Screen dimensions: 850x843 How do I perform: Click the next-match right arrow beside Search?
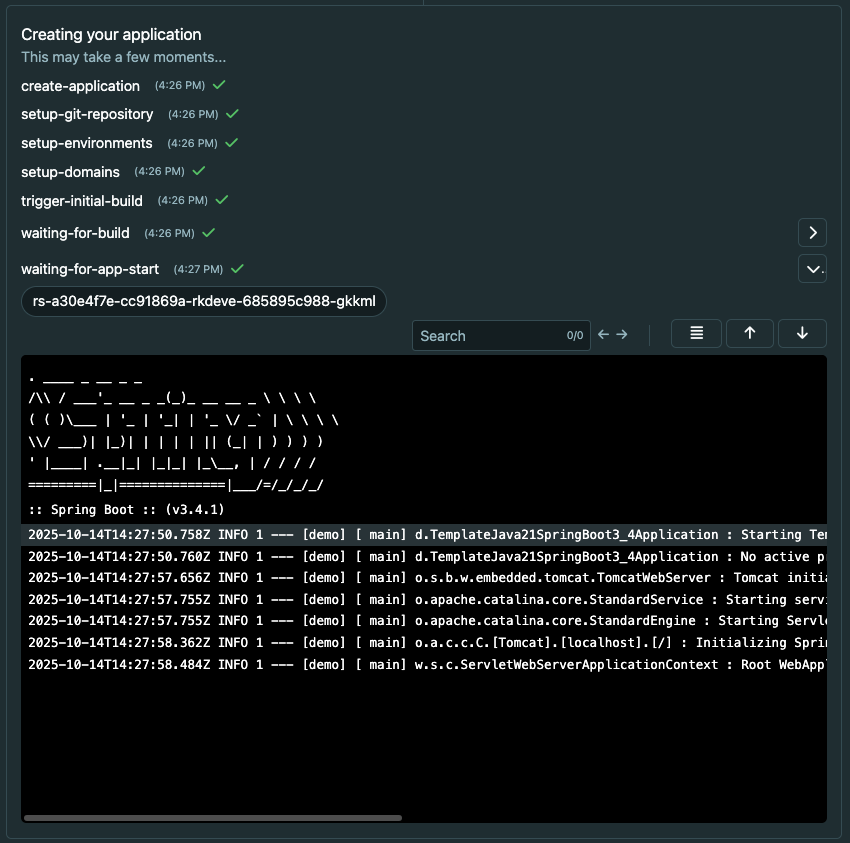tap(623, 335)
